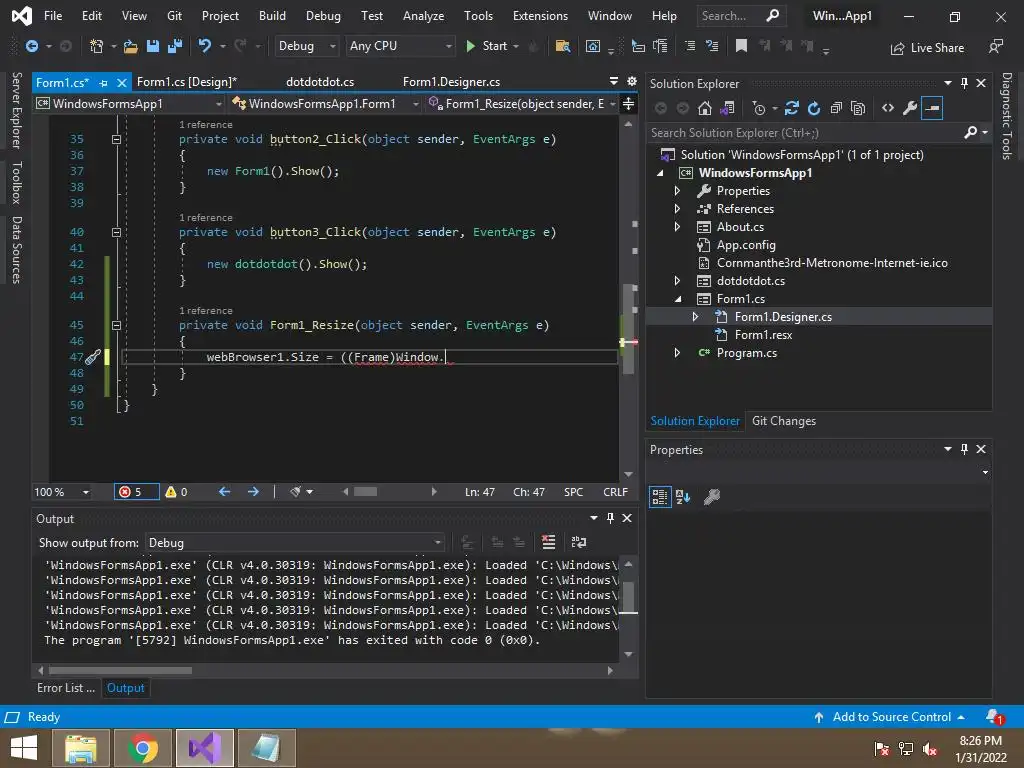The width and height of the screenshot is (1024, 768).
Task: Click the Search Solution Explorer field
Action: tap(805, 133)
